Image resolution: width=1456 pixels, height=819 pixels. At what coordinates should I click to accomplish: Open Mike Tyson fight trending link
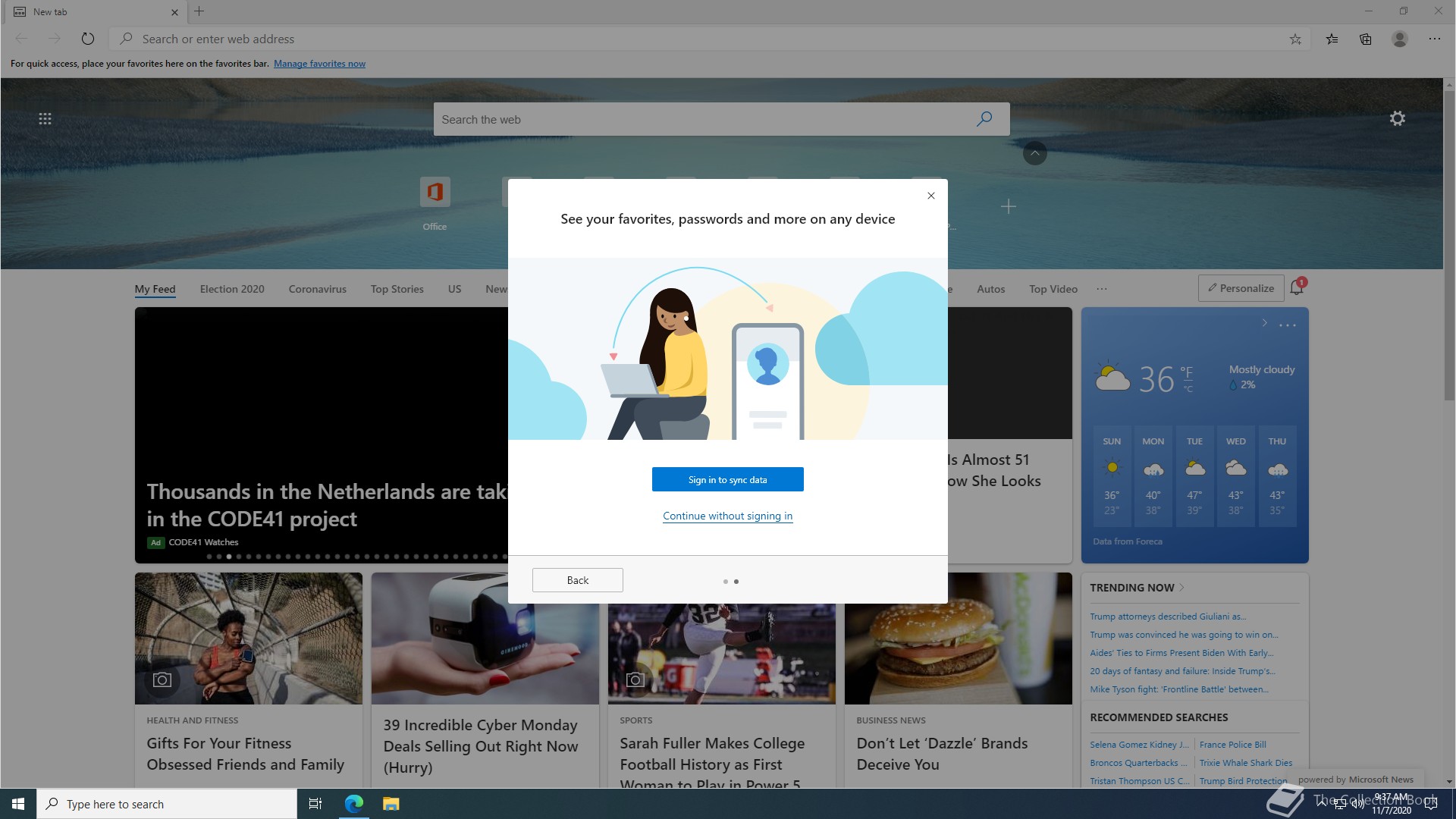coord(1178,689)
